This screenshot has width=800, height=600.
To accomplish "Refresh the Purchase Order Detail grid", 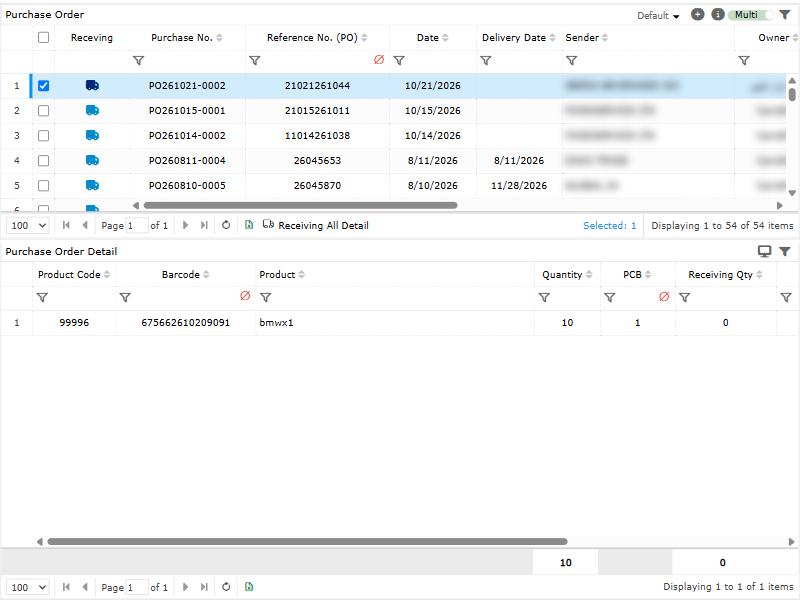I will click(x=226, y=587).
